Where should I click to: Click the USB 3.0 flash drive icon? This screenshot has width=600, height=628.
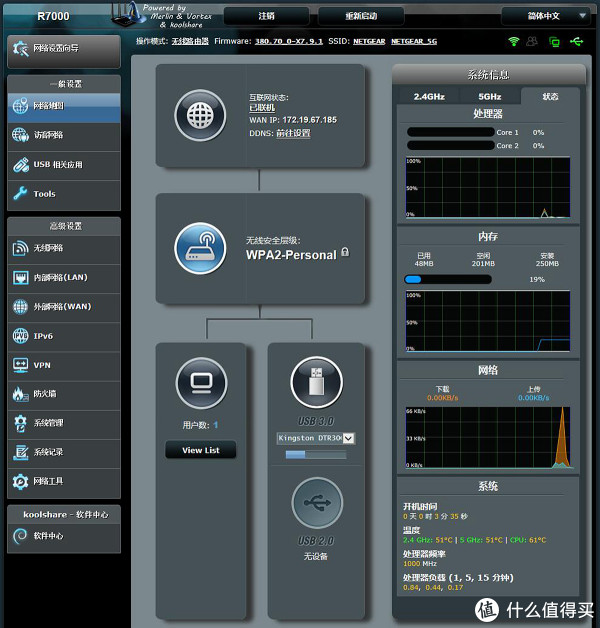[316, 382]
